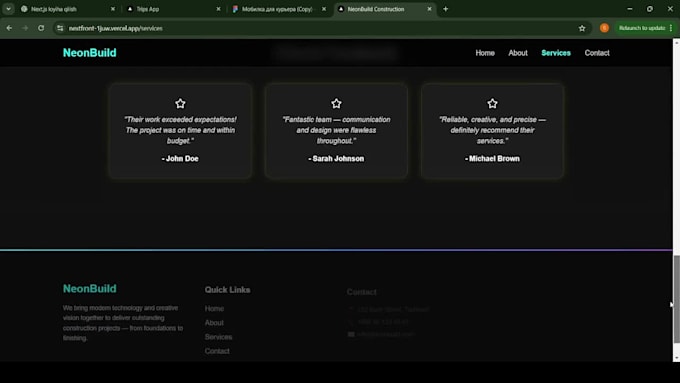Image resolution: width=680 pixels, height=383 pixels.
Task: Open Services in the top navigation
Action: tap(556, 53)
